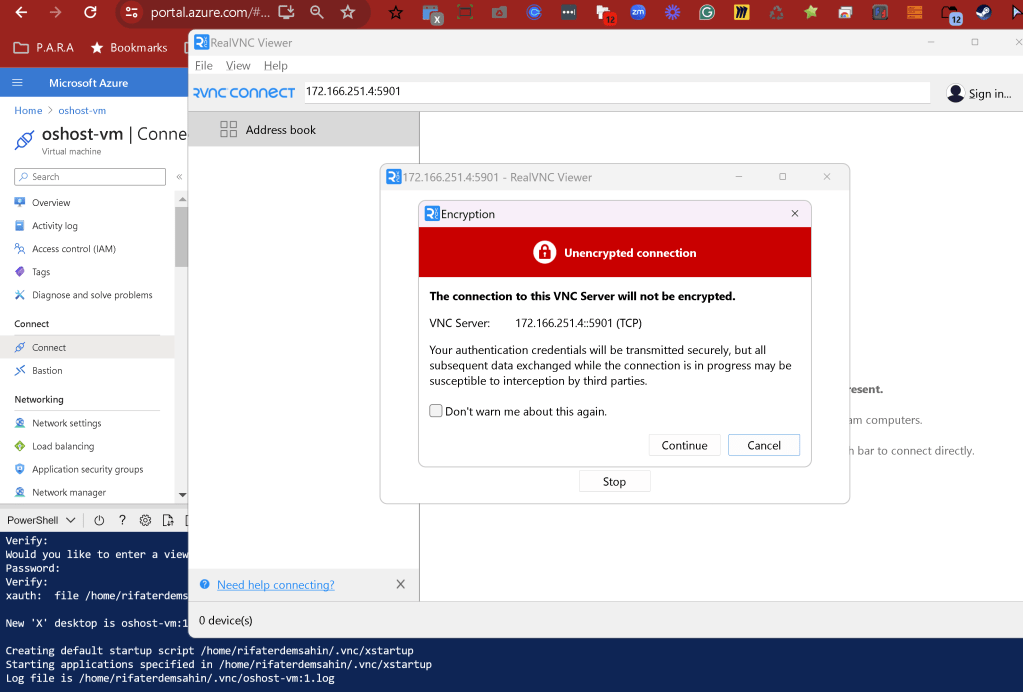The image size is (1023, 692).
Task: Click Continue in the Encryption dialog
Action: 684,445
